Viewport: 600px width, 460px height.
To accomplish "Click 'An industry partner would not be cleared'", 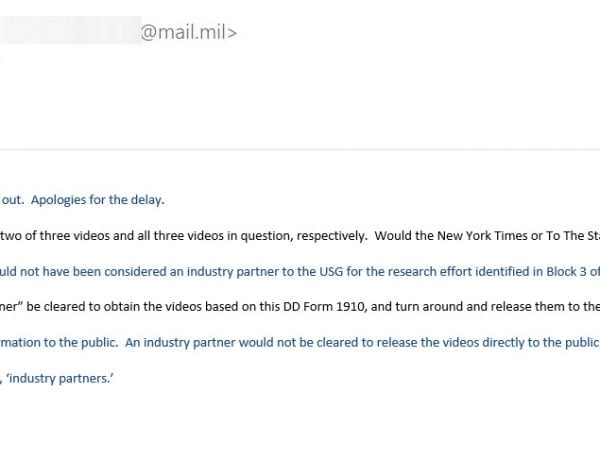I will coord(241,343).
